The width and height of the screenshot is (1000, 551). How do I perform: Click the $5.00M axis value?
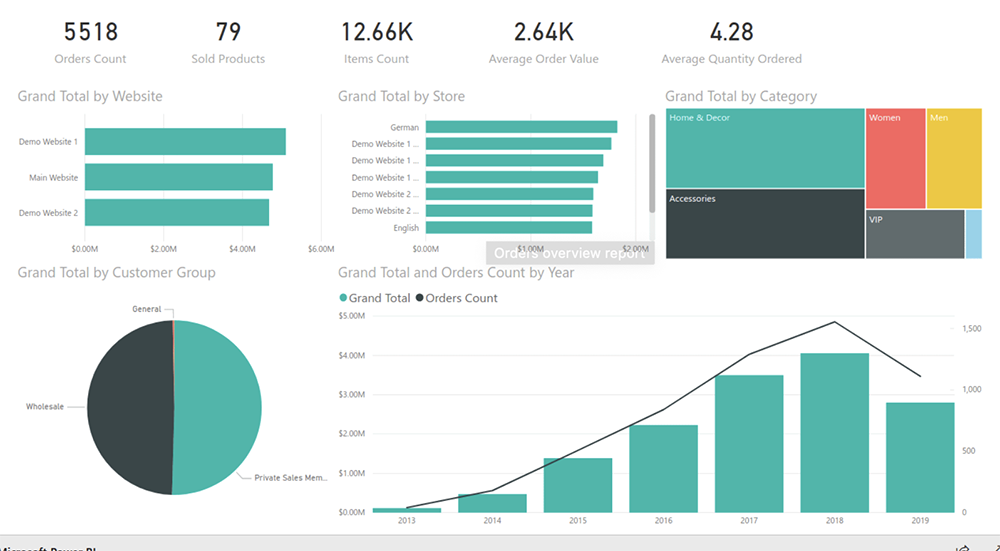pos(351,316)
